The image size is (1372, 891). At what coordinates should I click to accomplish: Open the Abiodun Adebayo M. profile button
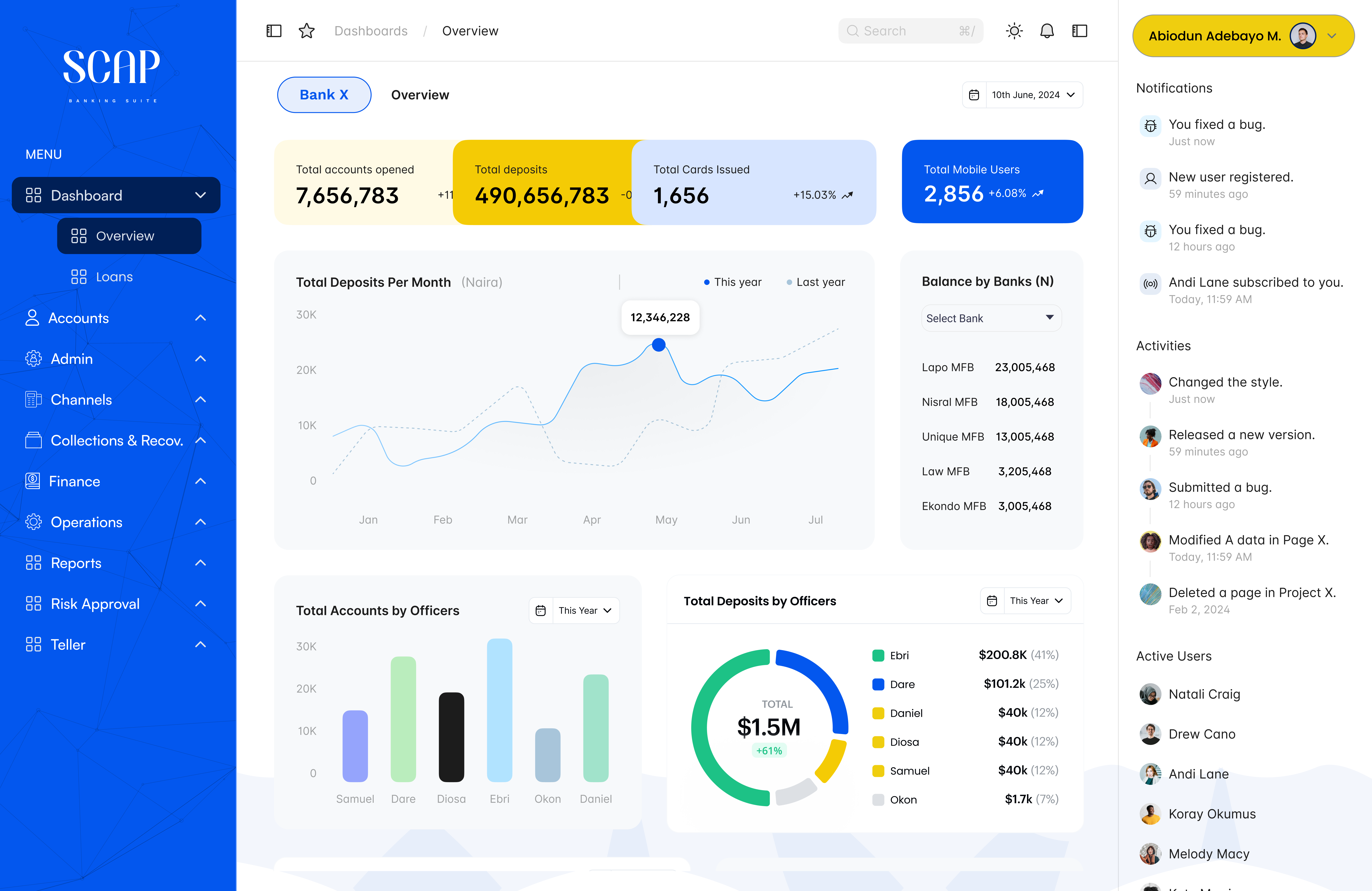tap(1243, 36)
